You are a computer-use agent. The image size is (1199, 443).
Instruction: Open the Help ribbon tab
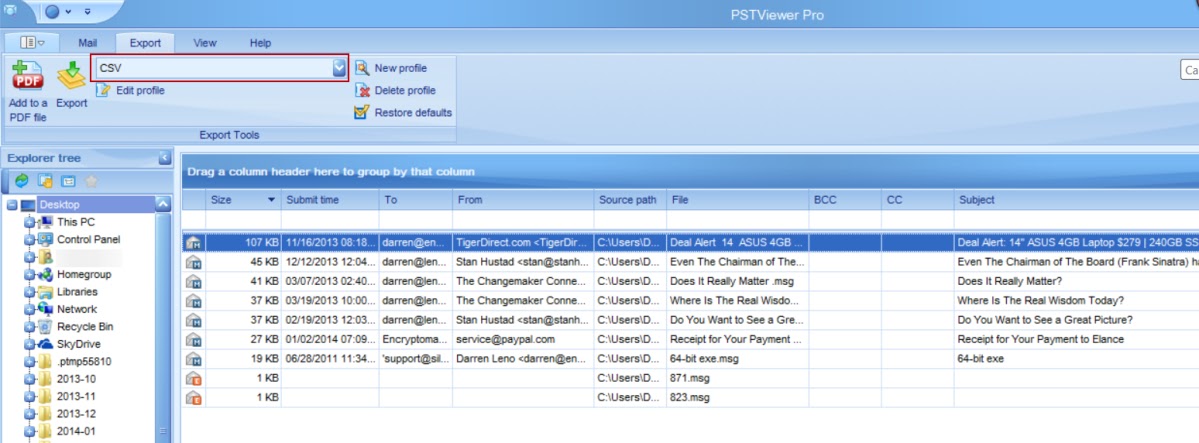point(261,43)
